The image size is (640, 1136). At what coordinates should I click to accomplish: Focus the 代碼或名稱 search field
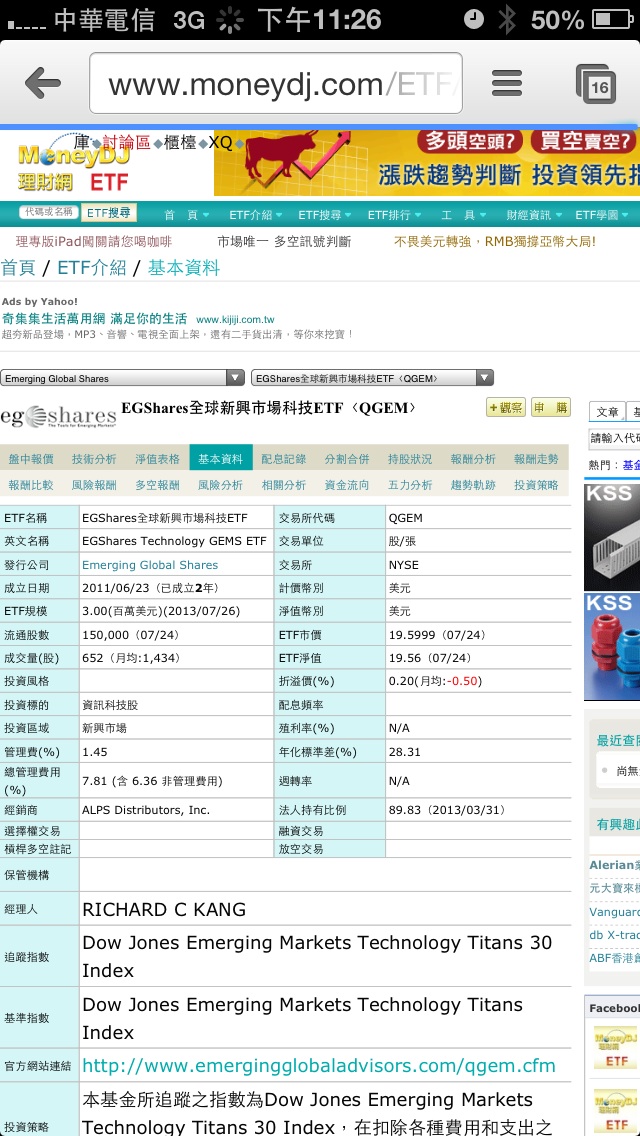pos(49,212)
